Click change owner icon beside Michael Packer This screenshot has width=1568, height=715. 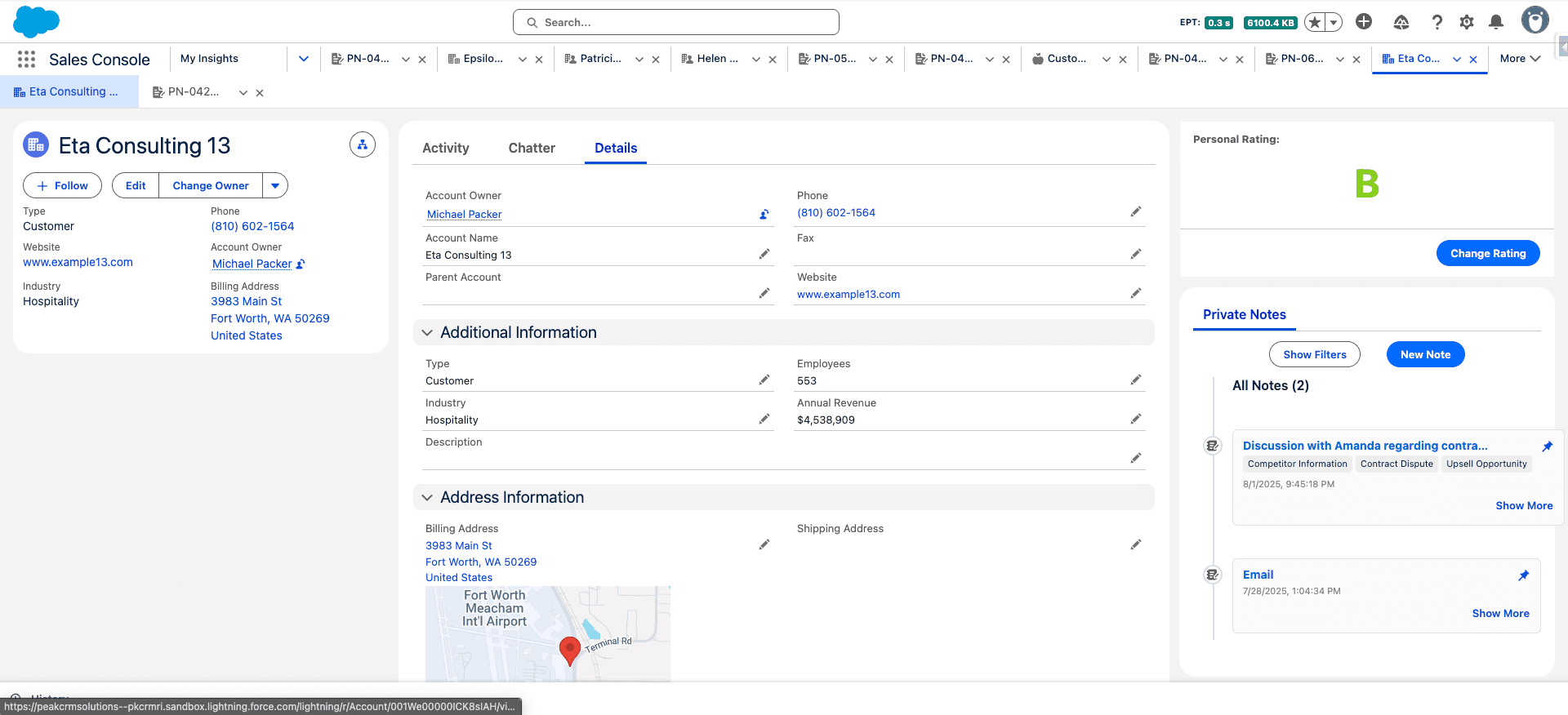tap(764, 215)
